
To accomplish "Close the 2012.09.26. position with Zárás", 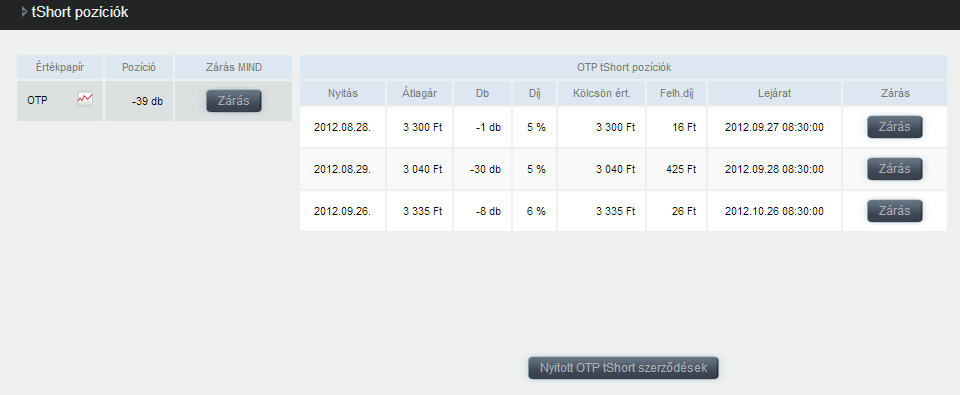I will (894, 211).
